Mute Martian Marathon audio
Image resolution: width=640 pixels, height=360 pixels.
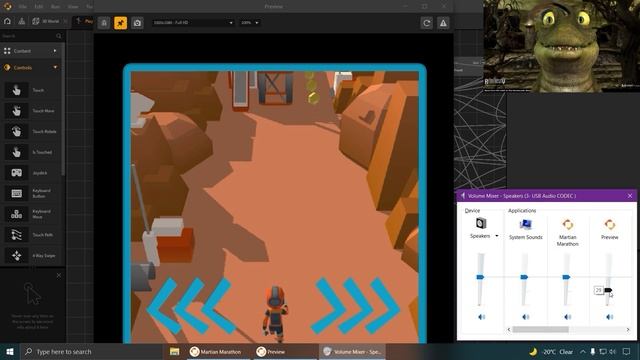pos(568,317)
